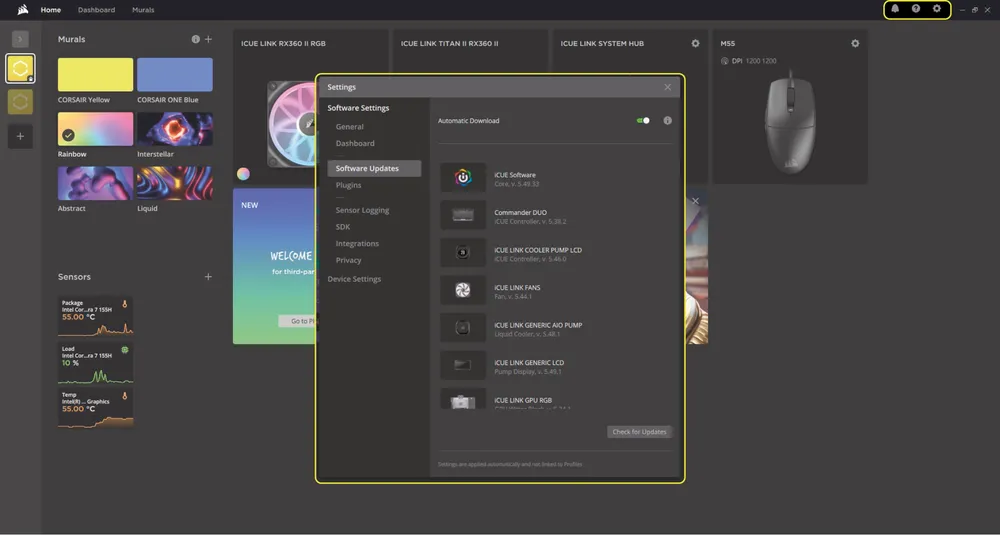Select the Abstract mural thumbnail
The width and height of the screenshot is (1000, 535).
(x=96, y=183)
